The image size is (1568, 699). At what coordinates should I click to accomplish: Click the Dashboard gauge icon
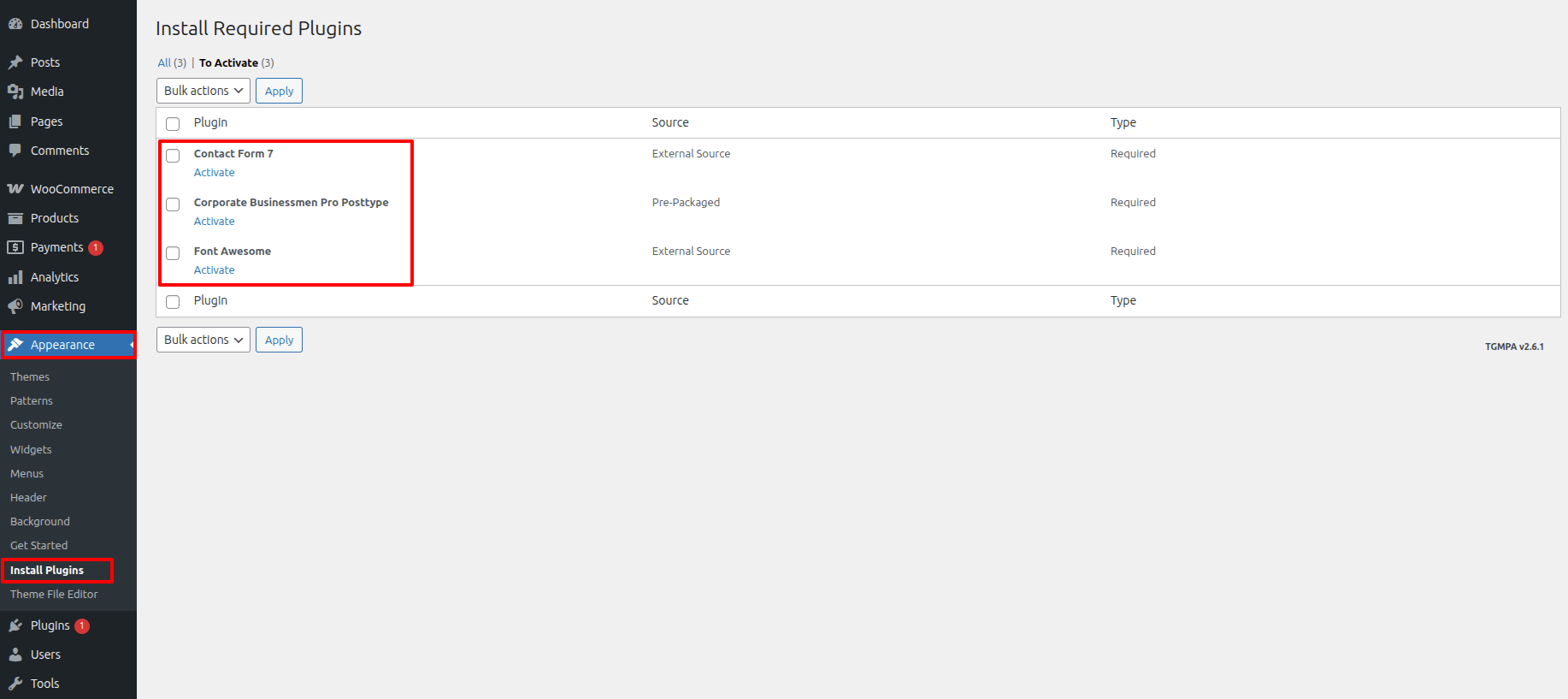(15, 24)
